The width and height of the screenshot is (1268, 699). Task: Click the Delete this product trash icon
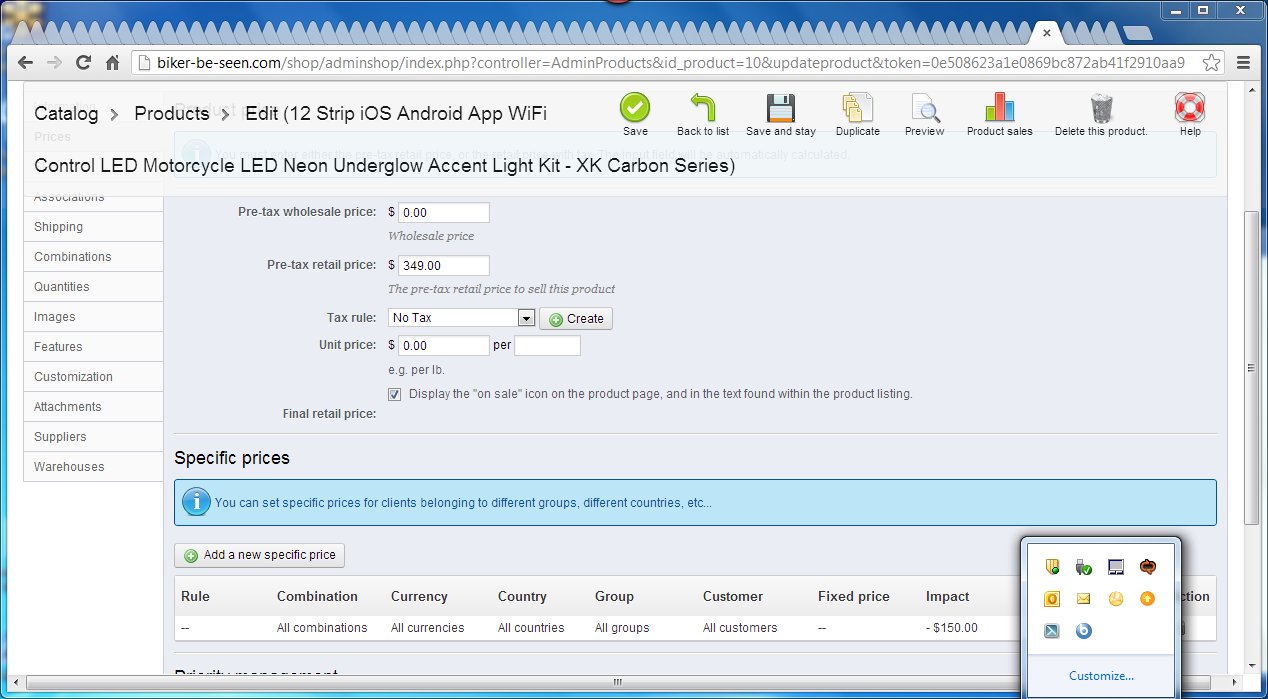coord(1102,107)
